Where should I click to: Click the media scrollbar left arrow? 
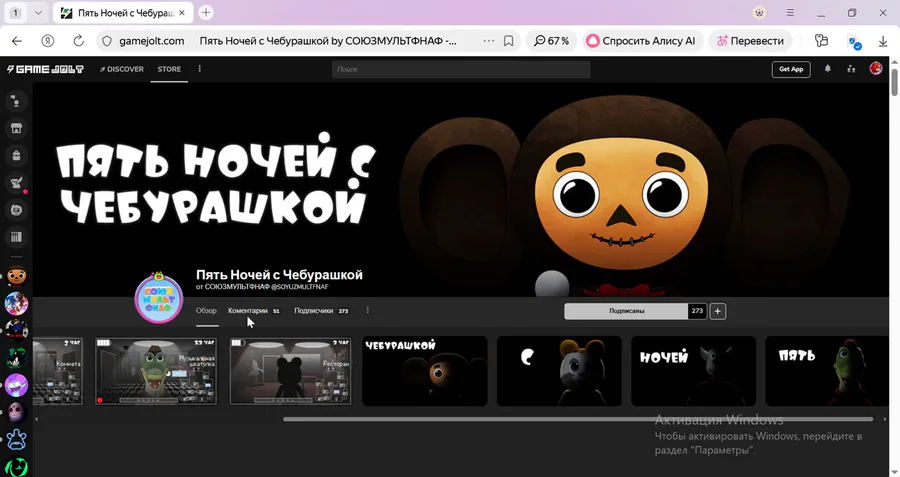pos(37,420)
